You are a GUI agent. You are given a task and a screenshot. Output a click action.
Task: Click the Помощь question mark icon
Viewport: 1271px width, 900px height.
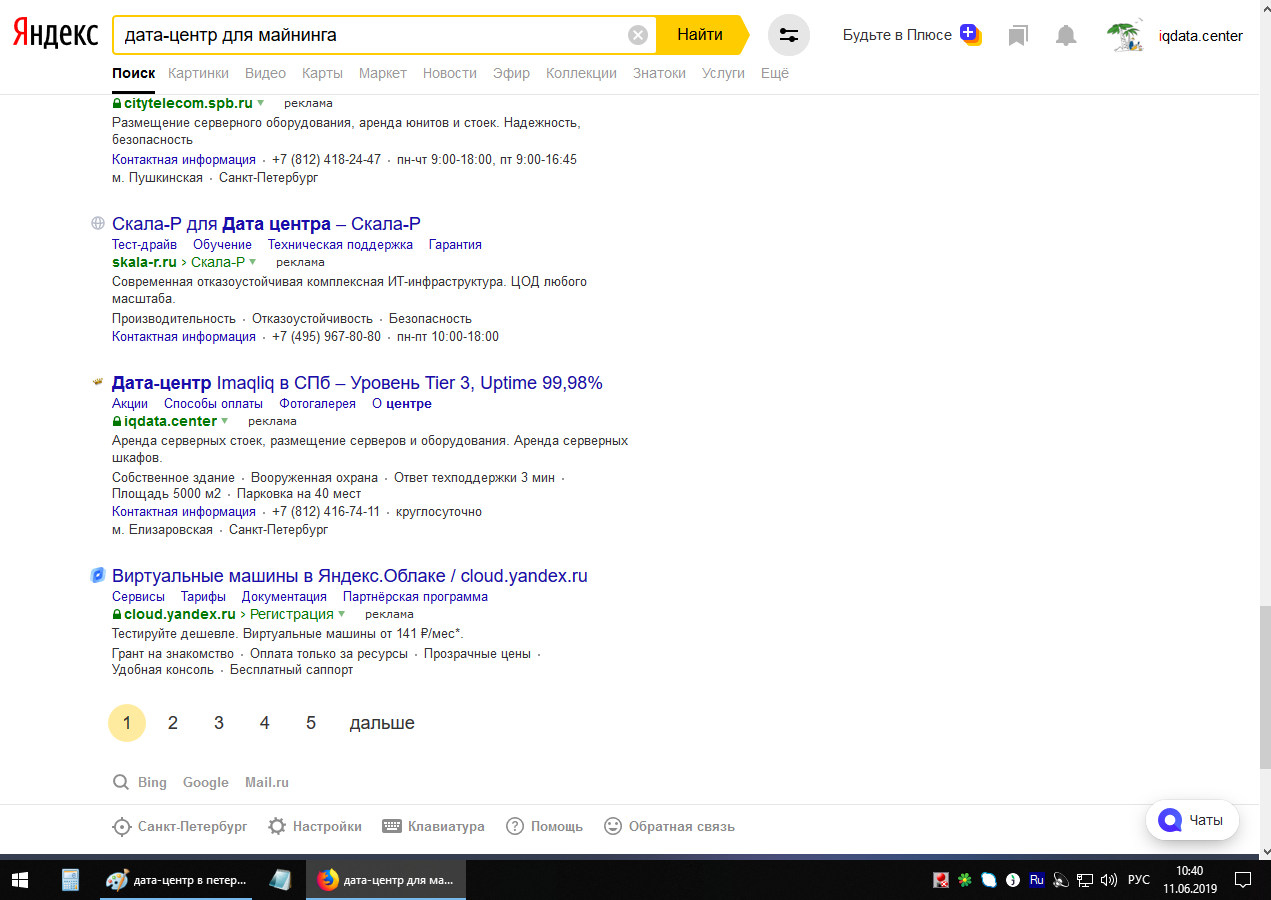515,827
